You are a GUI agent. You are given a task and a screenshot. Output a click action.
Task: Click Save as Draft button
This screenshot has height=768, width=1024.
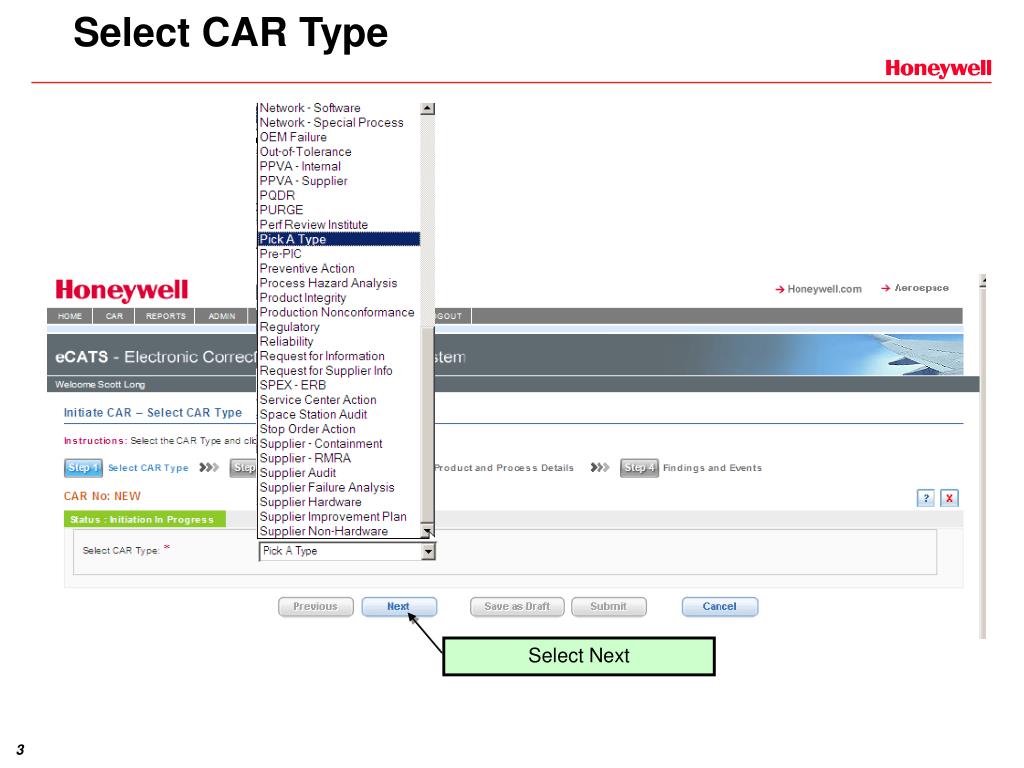coord(517,607)
